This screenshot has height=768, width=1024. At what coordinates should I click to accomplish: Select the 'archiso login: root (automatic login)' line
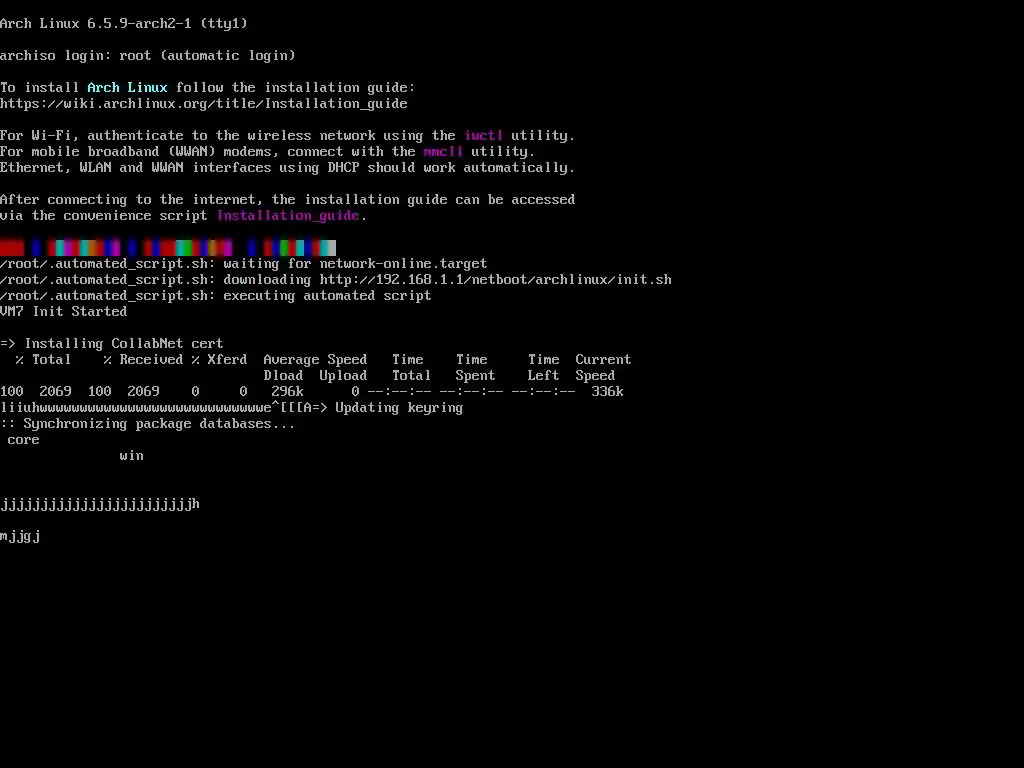coord(148,56)
